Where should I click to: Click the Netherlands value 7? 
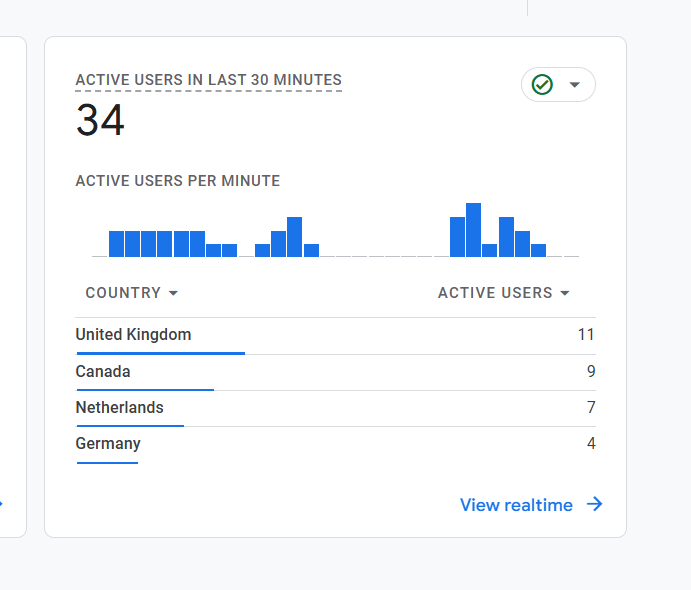591,407
